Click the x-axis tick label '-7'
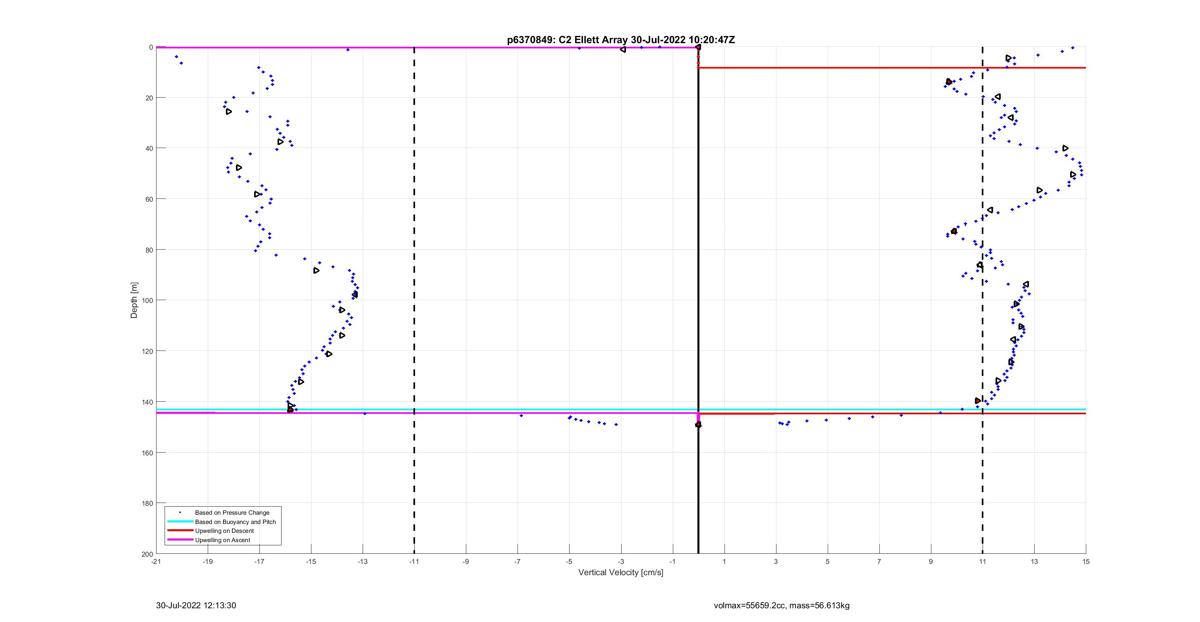The image size is (1200, 622). click(x=518, y=562)
